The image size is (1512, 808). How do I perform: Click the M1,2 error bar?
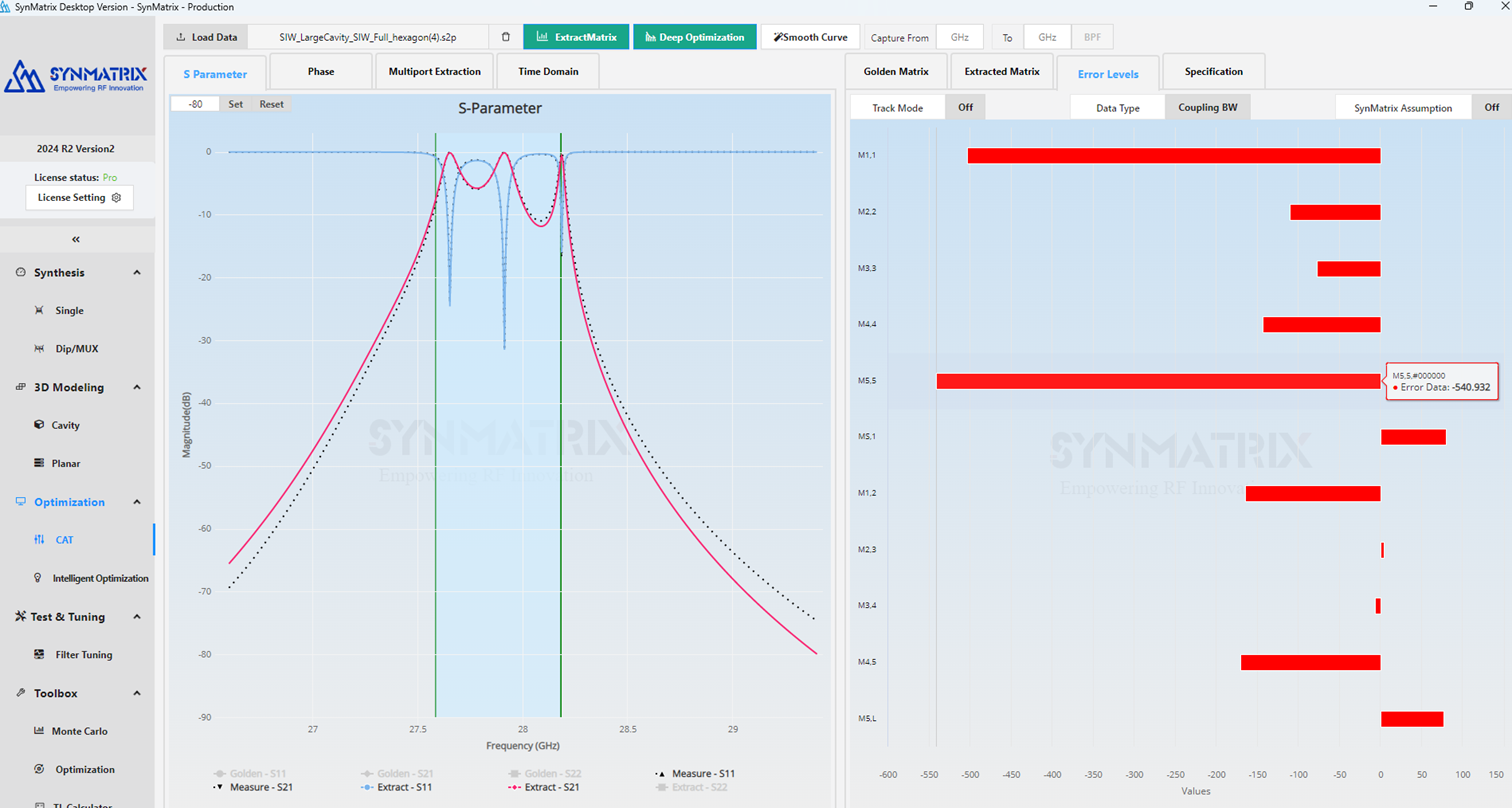click(1313, 493)
